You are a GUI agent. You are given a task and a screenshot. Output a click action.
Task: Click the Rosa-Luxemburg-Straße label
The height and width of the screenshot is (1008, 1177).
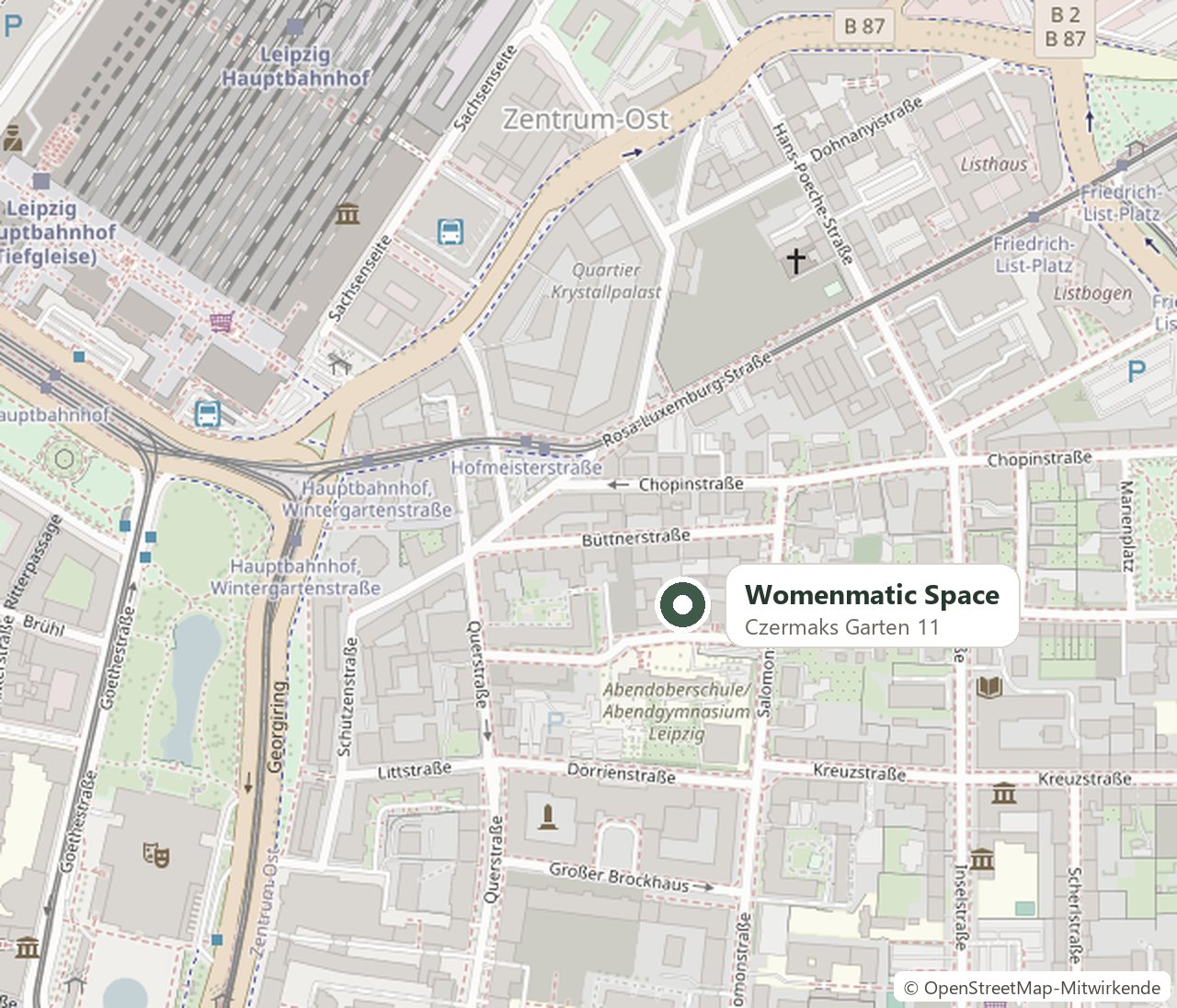tap(688, 399)
